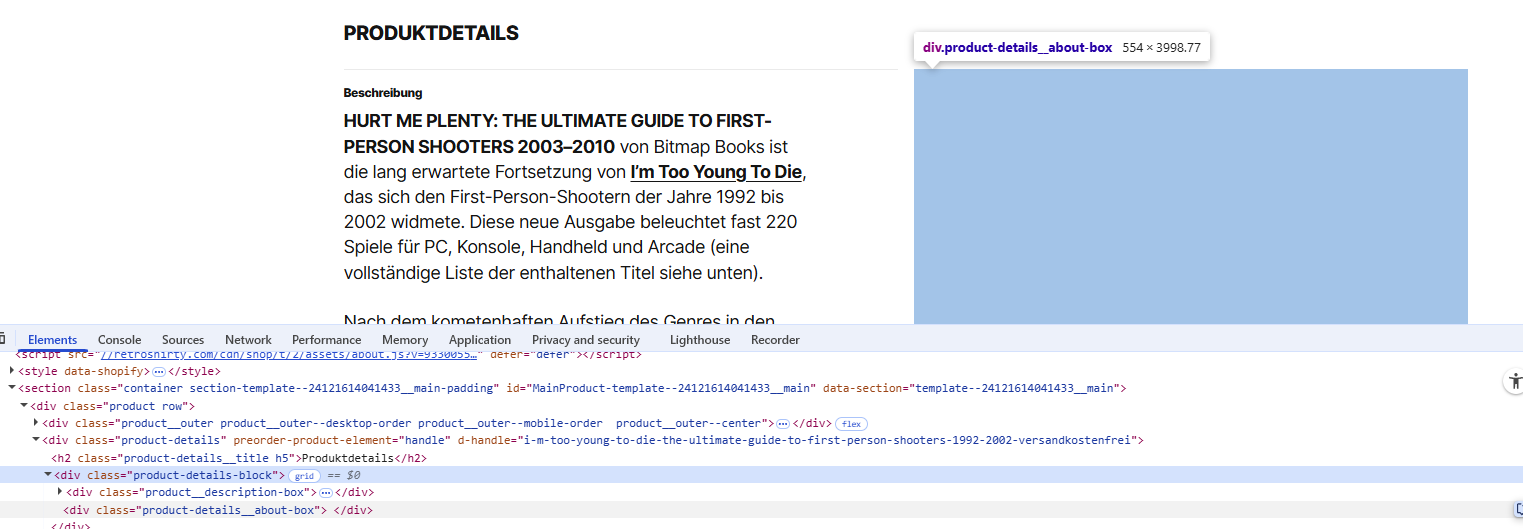Click the PRODUKTDETAILS heading

tap(431, 33)
